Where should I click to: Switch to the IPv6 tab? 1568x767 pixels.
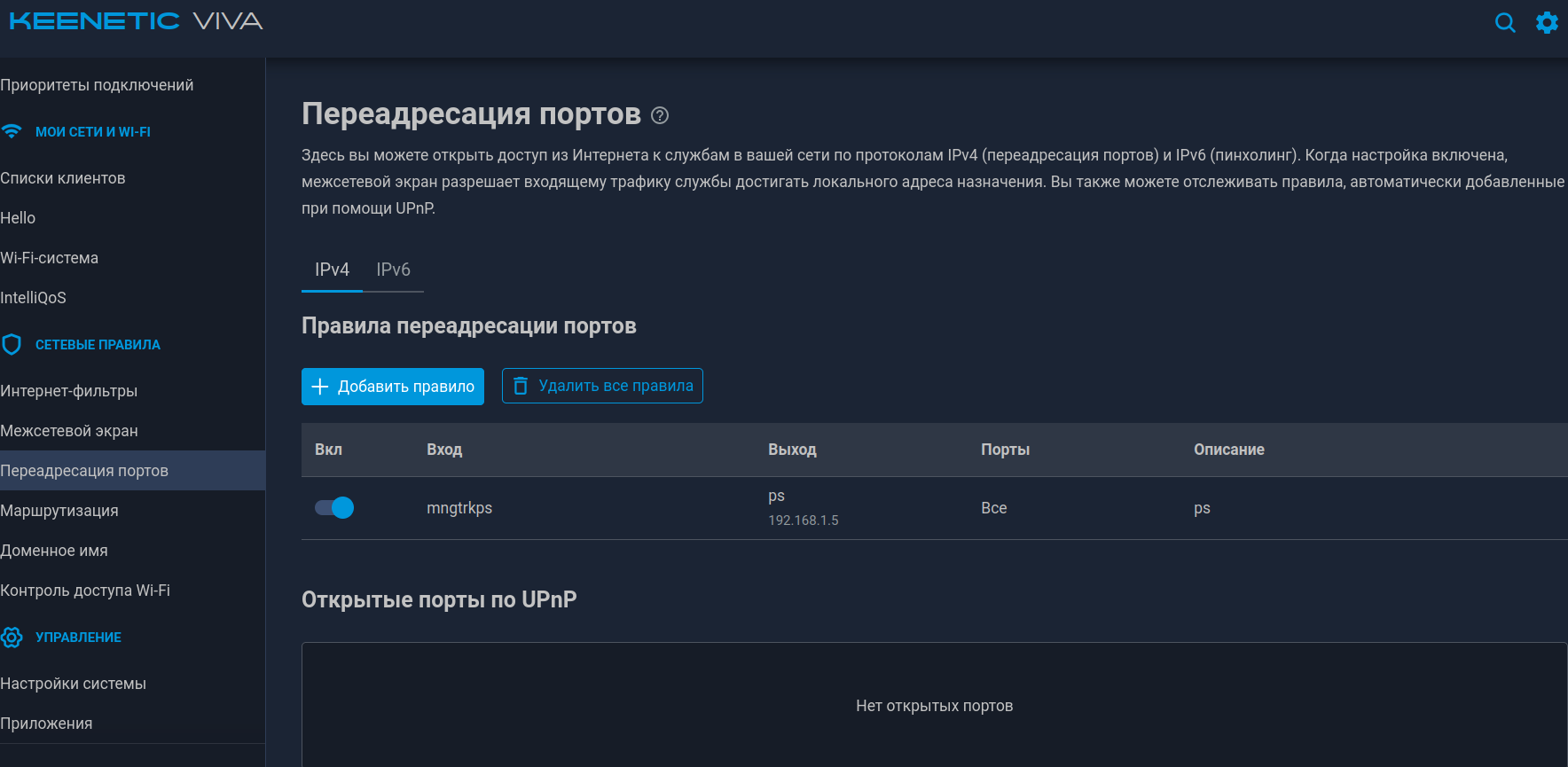click(393, 270)
